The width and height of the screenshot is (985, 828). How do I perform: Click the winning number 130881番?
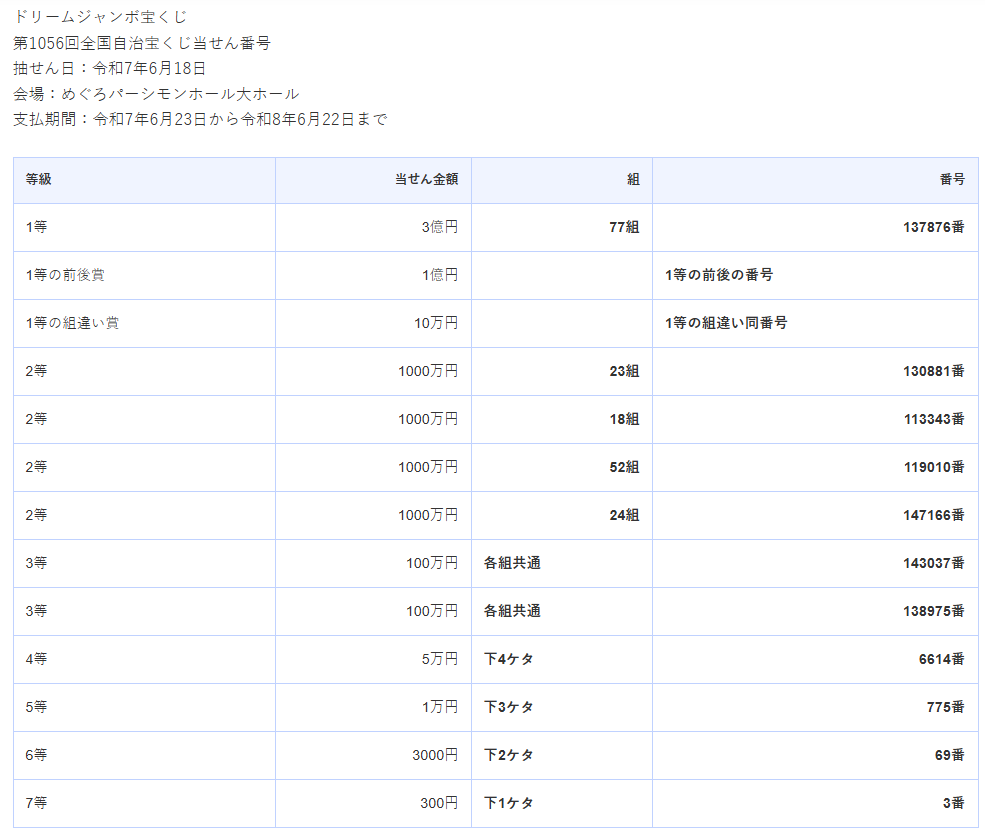pos(934,371)
